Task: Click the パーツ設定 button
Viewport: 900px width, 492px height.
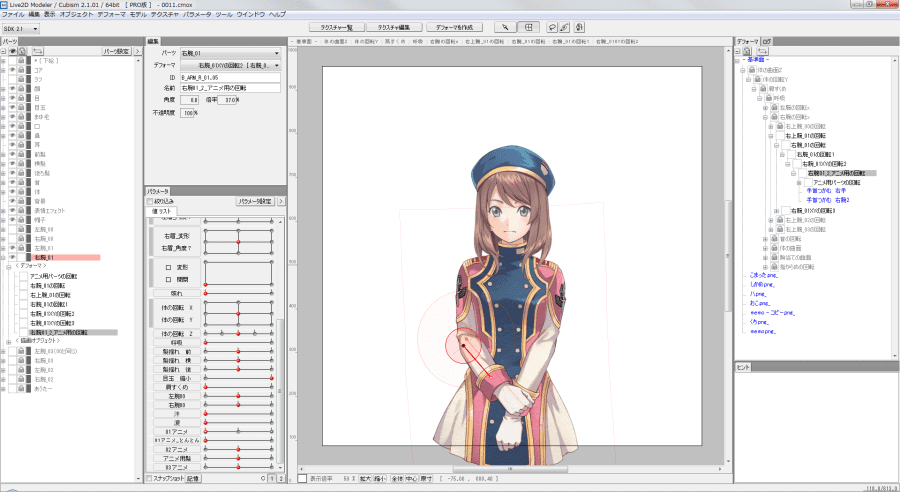Action: point(117,51)
